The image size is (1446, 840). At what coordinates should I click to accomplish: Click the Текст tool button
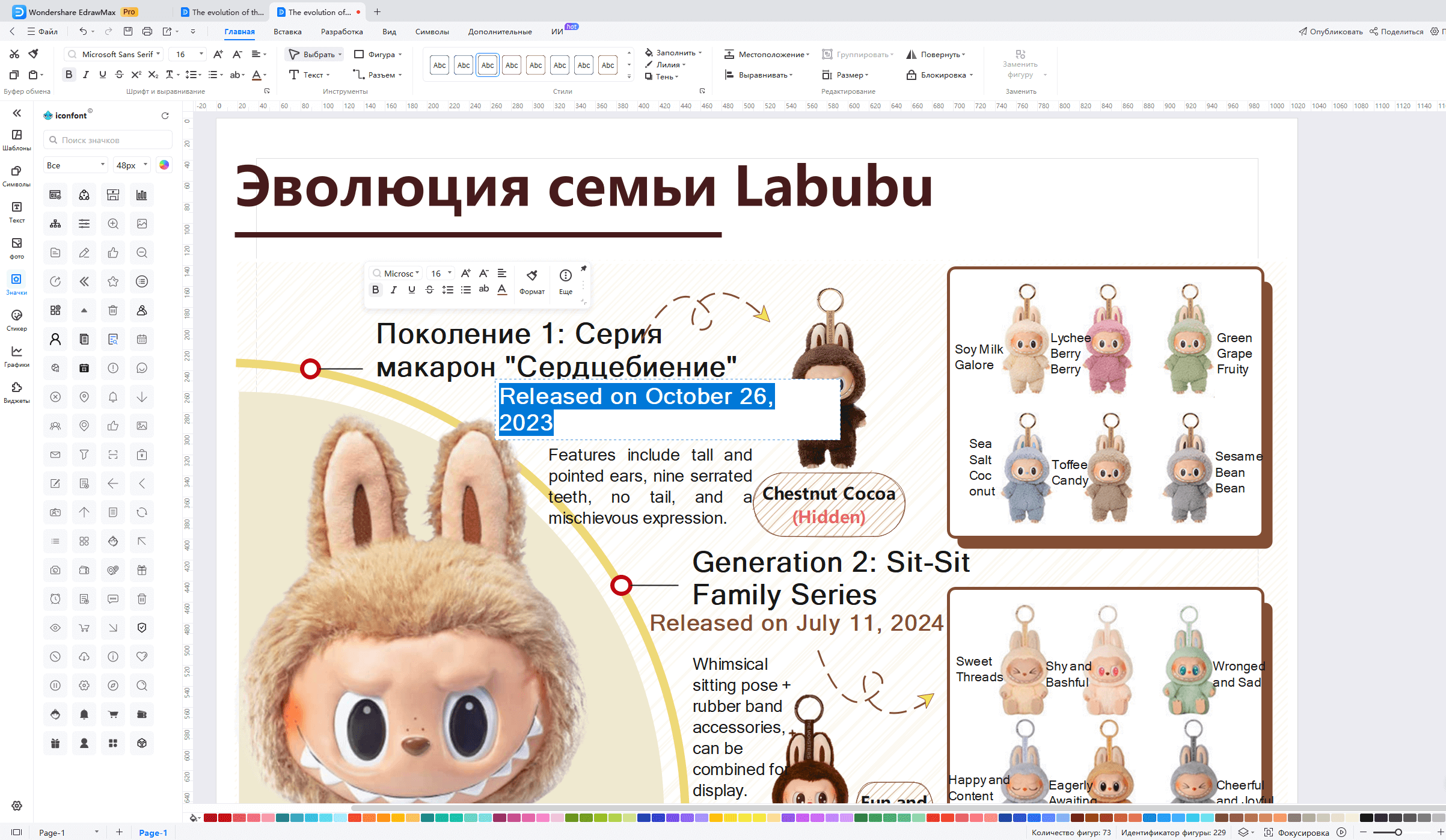[310, 75]
